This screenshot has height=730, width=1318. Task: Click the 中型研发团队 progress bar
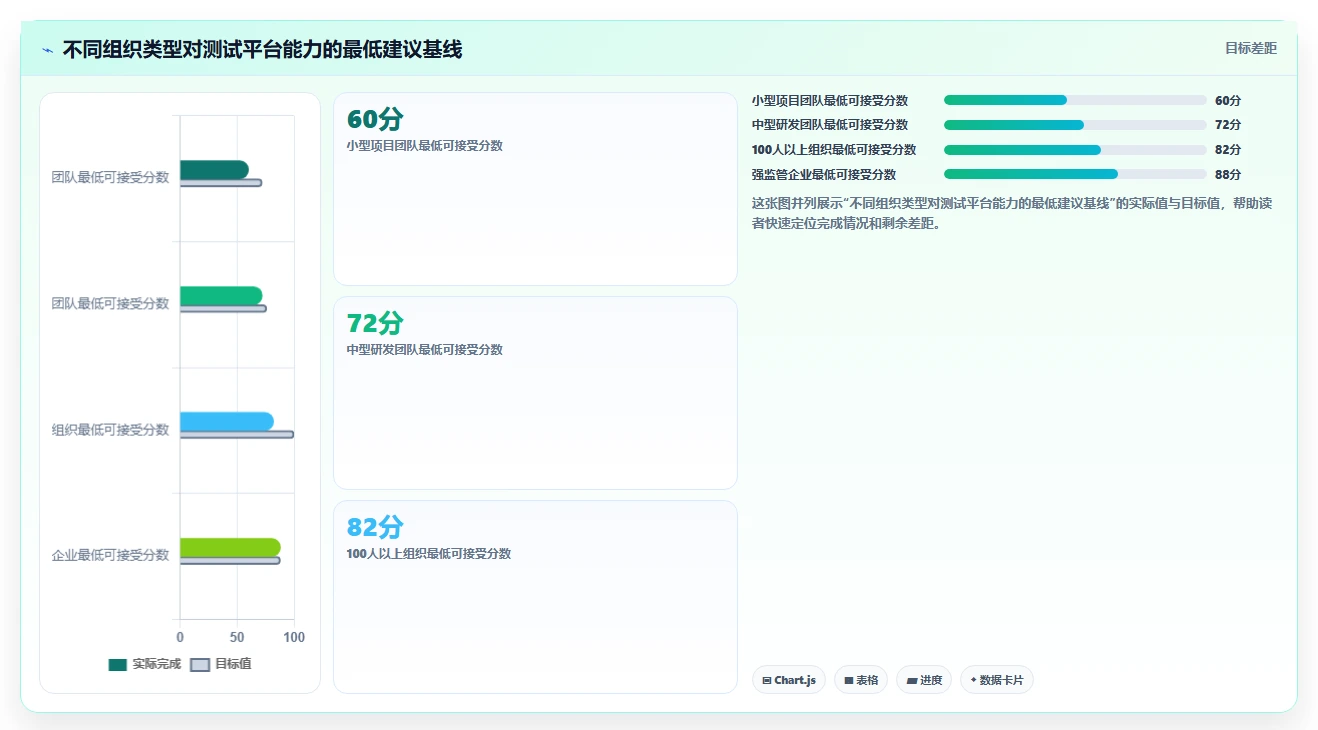(1075, 125)
